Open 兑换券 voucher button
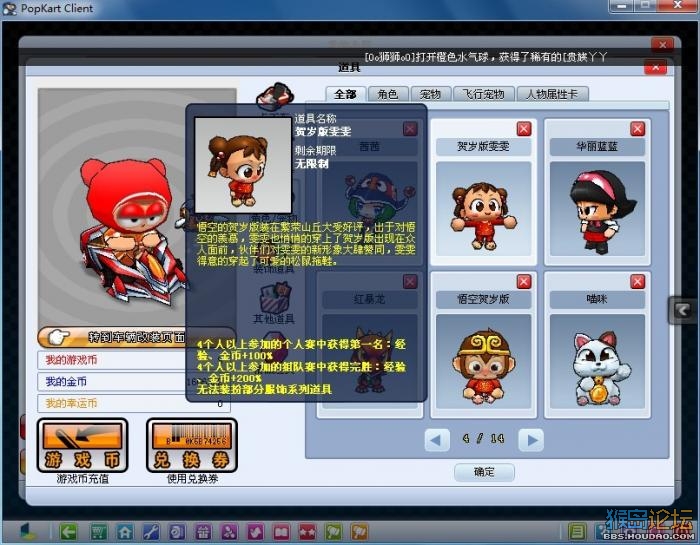 192,445
